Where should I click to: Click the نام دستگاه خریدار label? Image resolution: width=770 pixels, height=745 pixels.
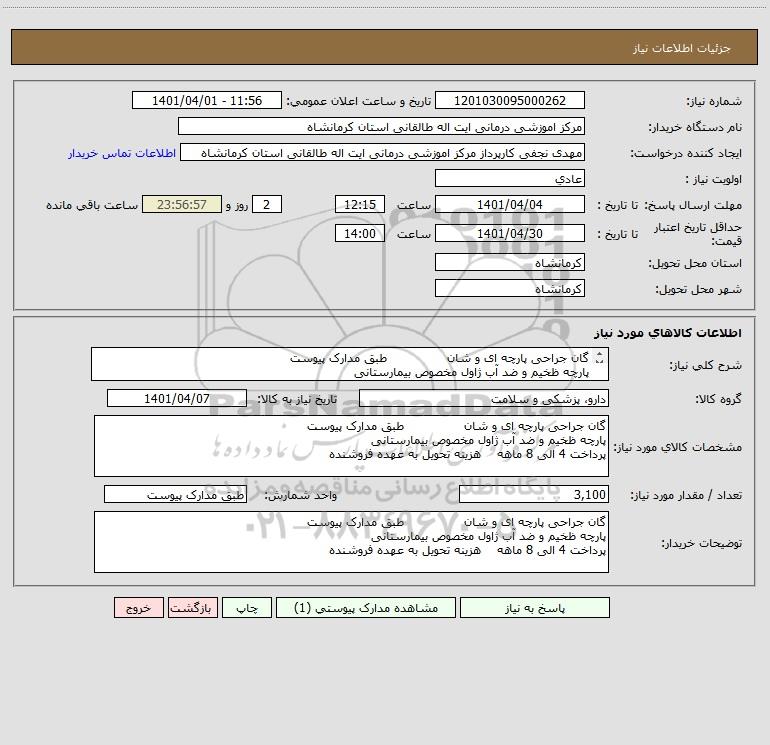click(x=695, y=127)
